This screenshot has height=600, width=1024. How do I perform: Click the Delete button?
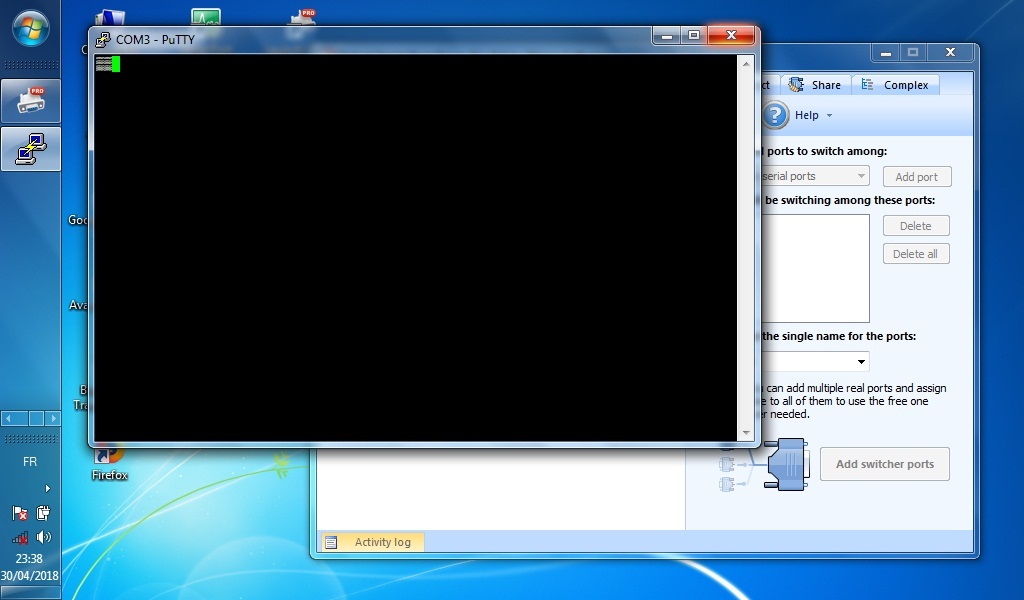tap(916, 226)
